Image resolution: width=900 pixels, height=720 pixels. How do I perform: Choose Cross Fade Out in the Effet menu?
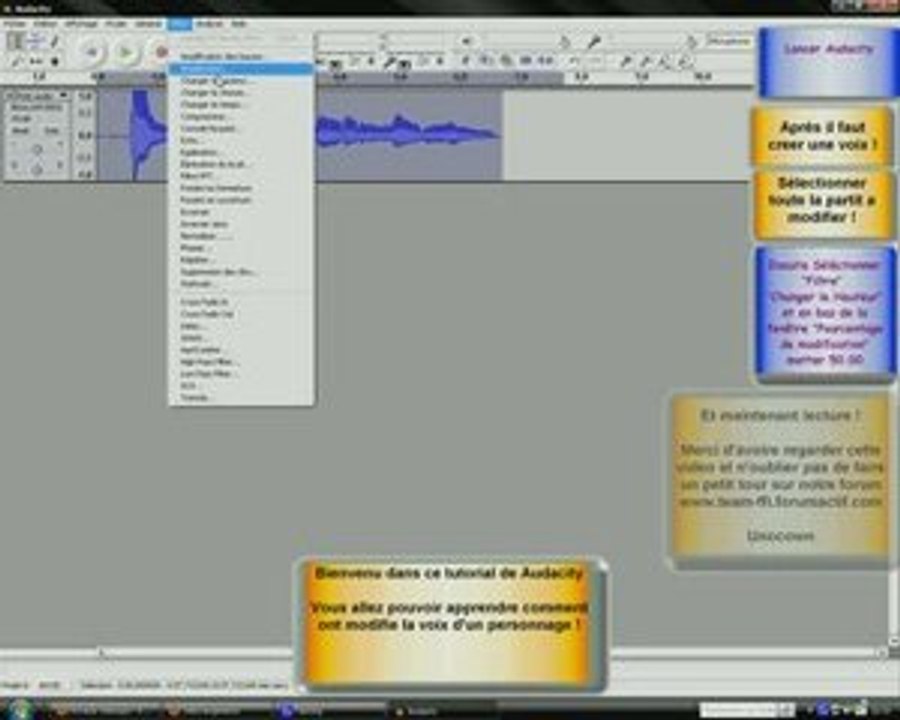click(x=241, y=313)
